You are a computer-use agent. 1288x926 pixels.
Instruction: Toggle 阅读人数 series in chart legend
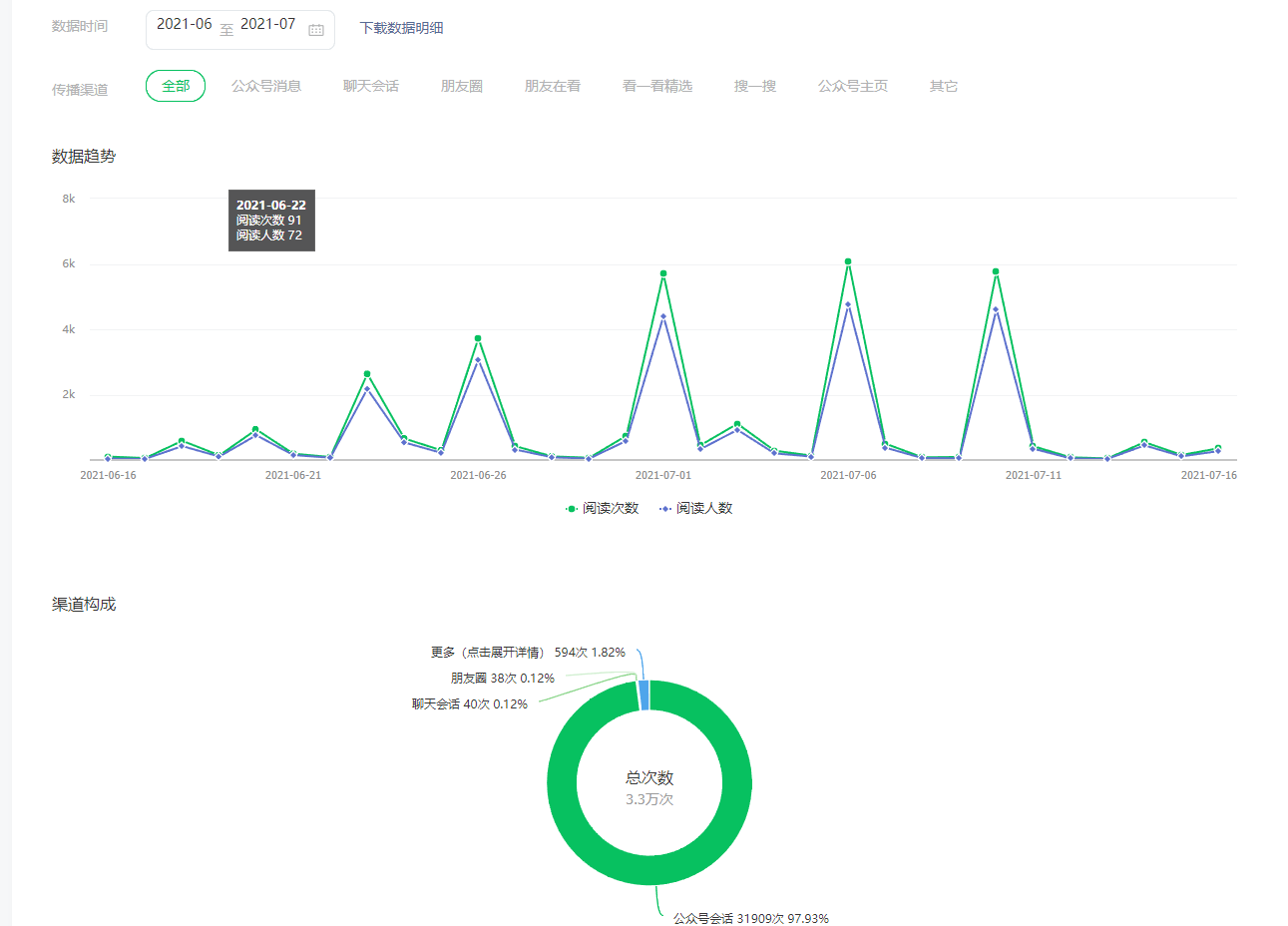click(696, 509)
